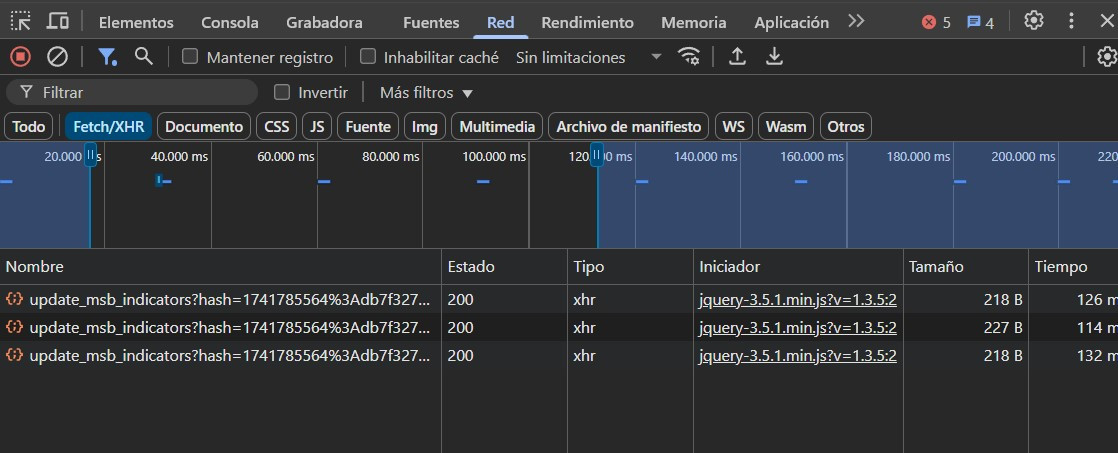Clear the network log

[57, 57]
